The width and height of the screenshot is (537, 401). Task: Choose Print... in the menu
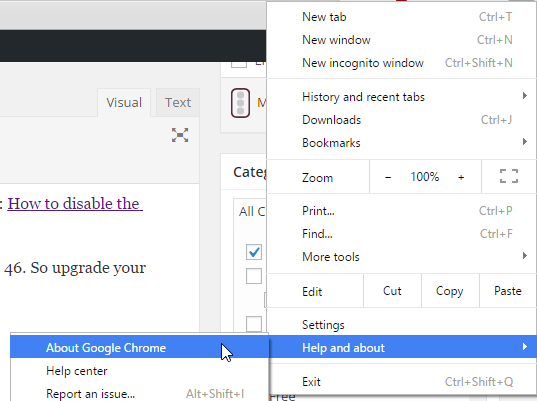pyautogui.click(x=401, y=211)
